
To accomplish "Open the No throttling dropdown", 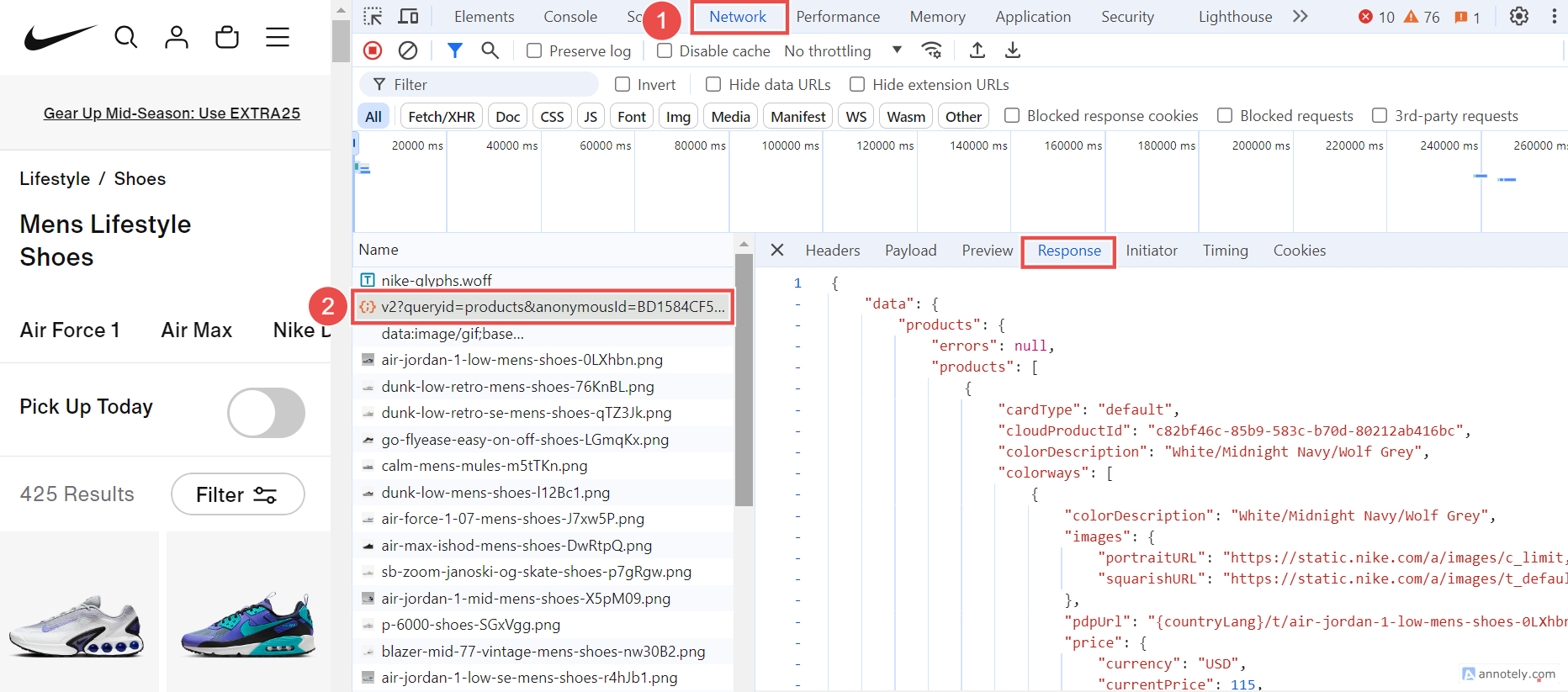I will [843, 50].
